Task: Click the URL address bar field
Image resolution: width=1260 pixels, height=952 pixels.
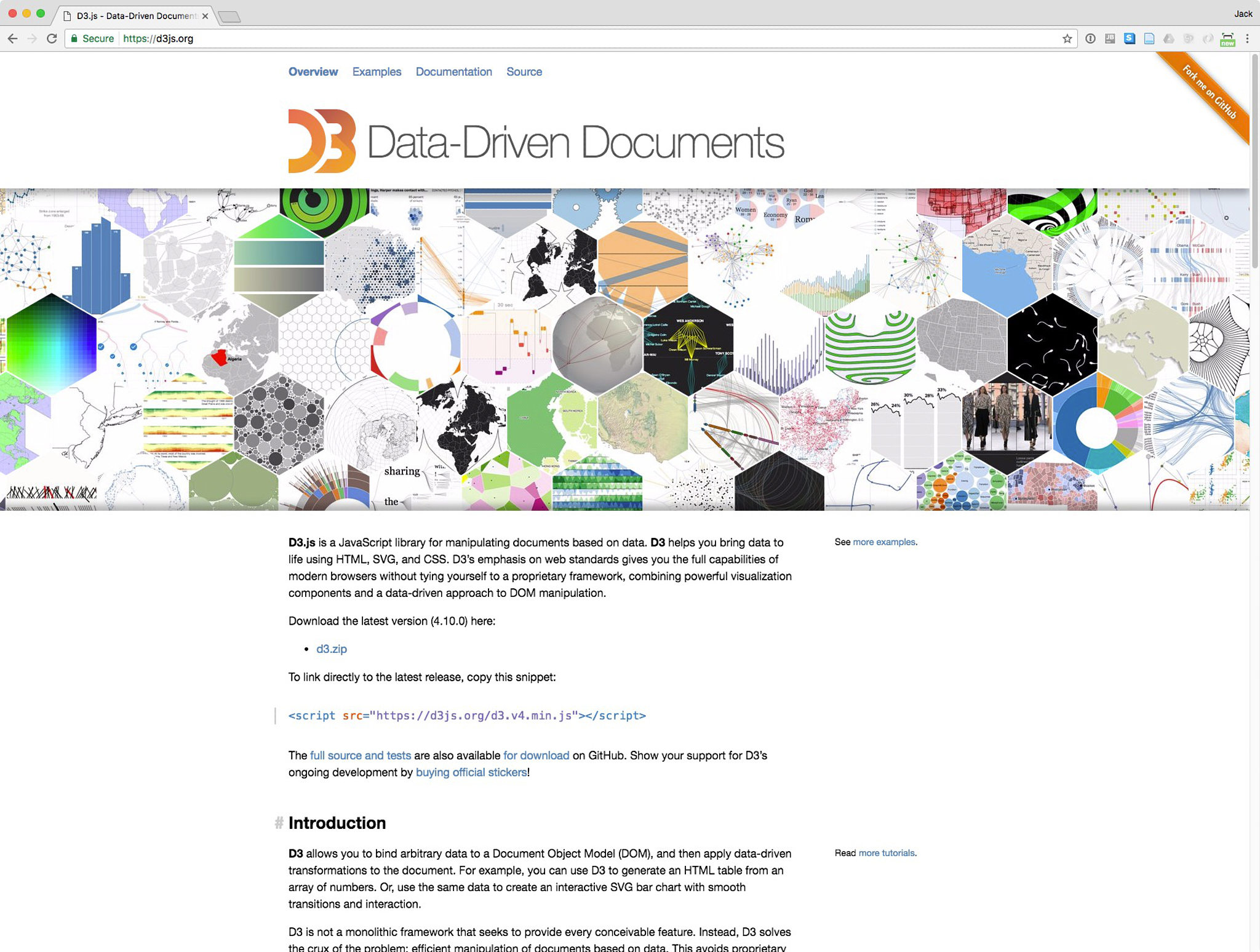Action: tap(554, 39)
